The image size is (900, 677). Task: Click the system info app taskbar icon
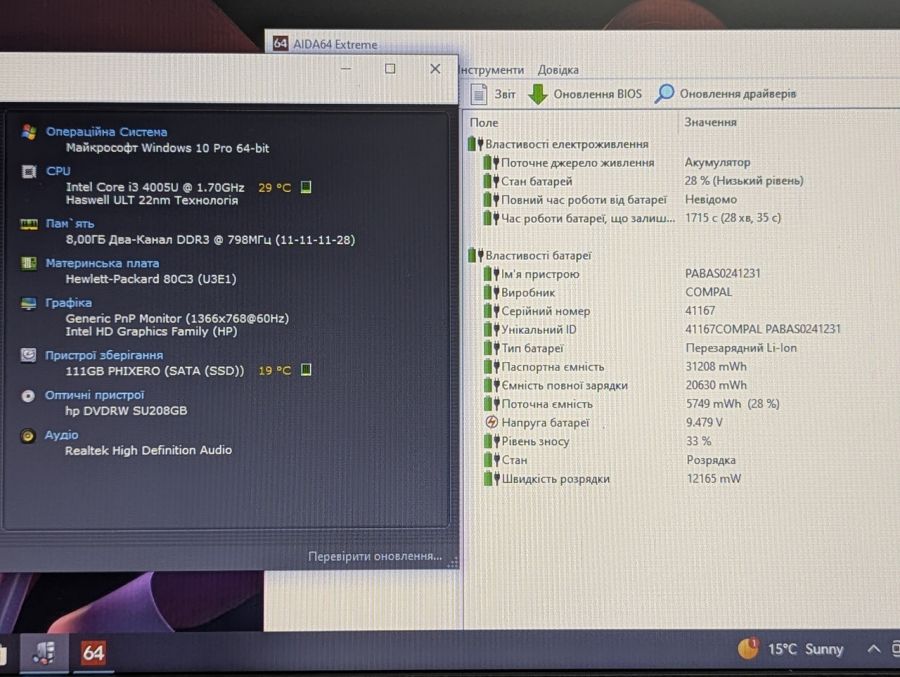(x=44, y=652)
